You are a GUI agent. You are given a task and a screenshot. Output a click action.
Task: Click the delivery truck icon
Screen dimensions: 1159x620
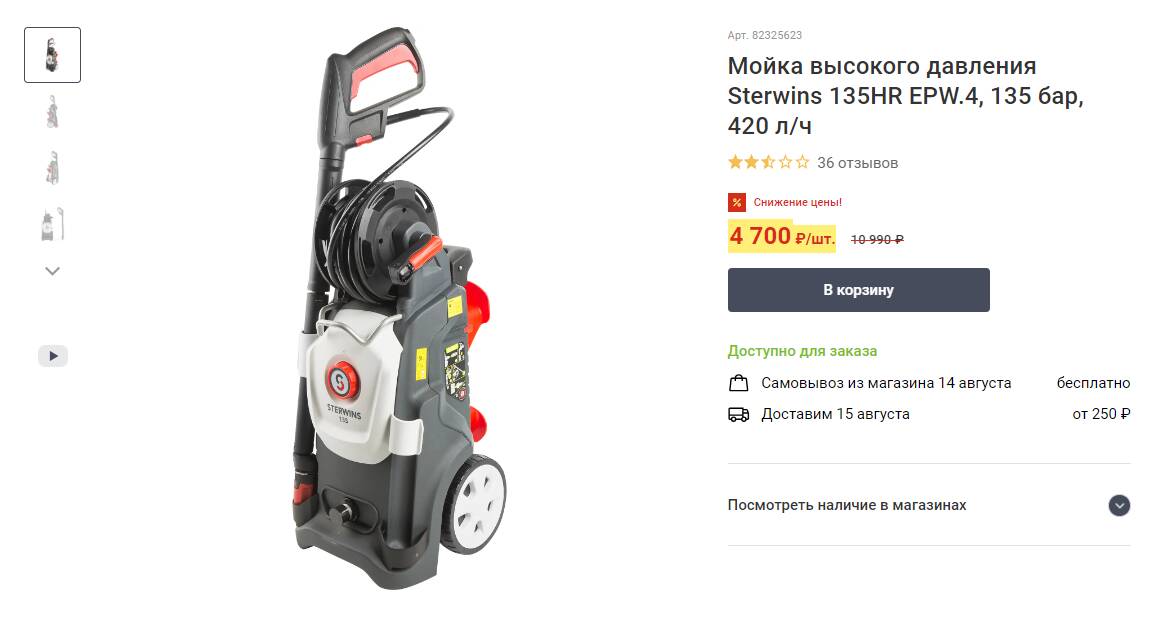click(x=738, y=415)
